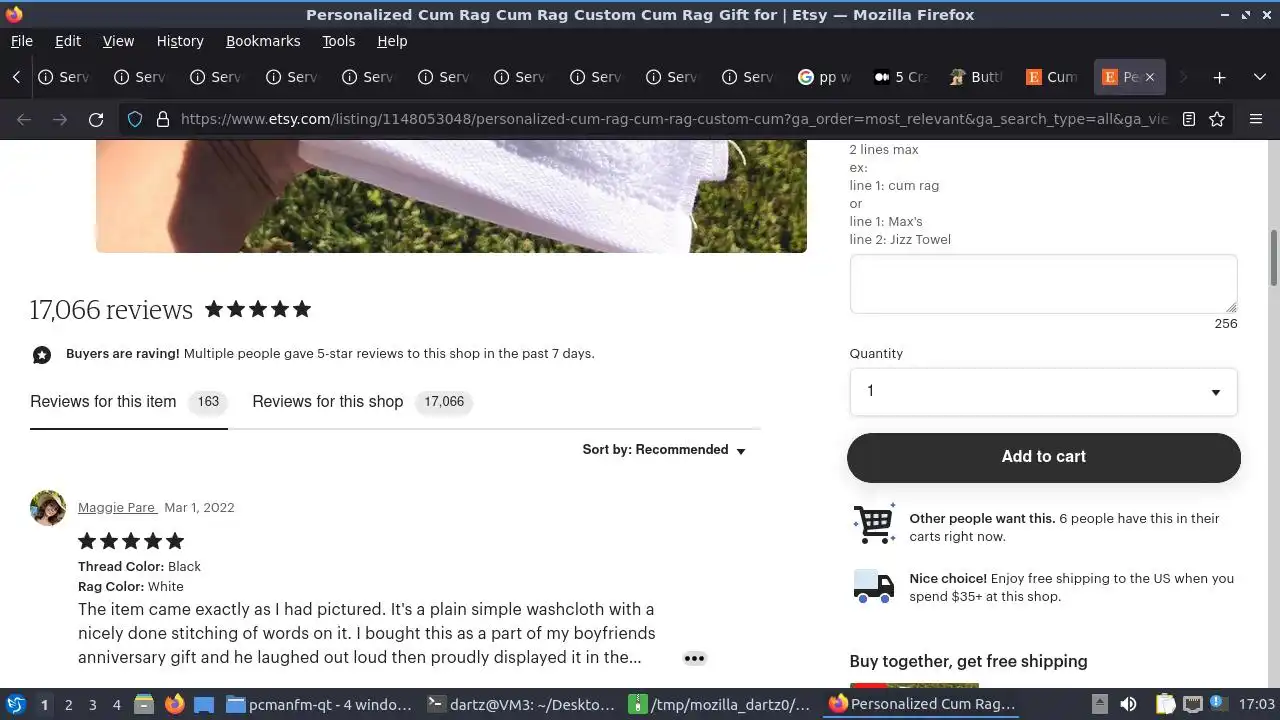Launch file manager from taskbar icon
Viewport: 1280px width, 720px height.
click(144, 705)
